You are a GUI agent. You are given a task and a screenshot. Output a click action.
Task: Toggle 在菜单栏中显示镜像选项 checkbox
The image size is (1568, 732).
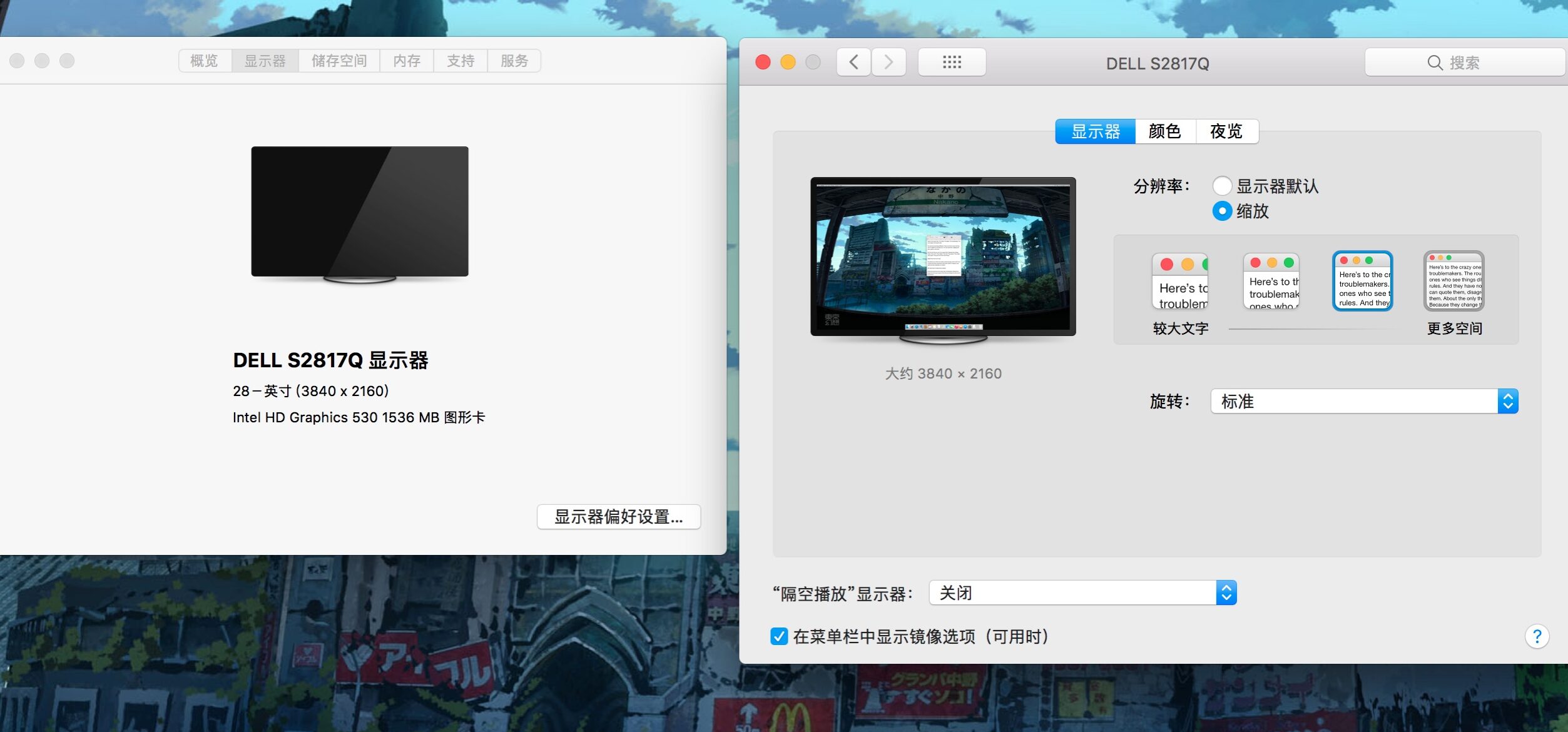[779, 636]
